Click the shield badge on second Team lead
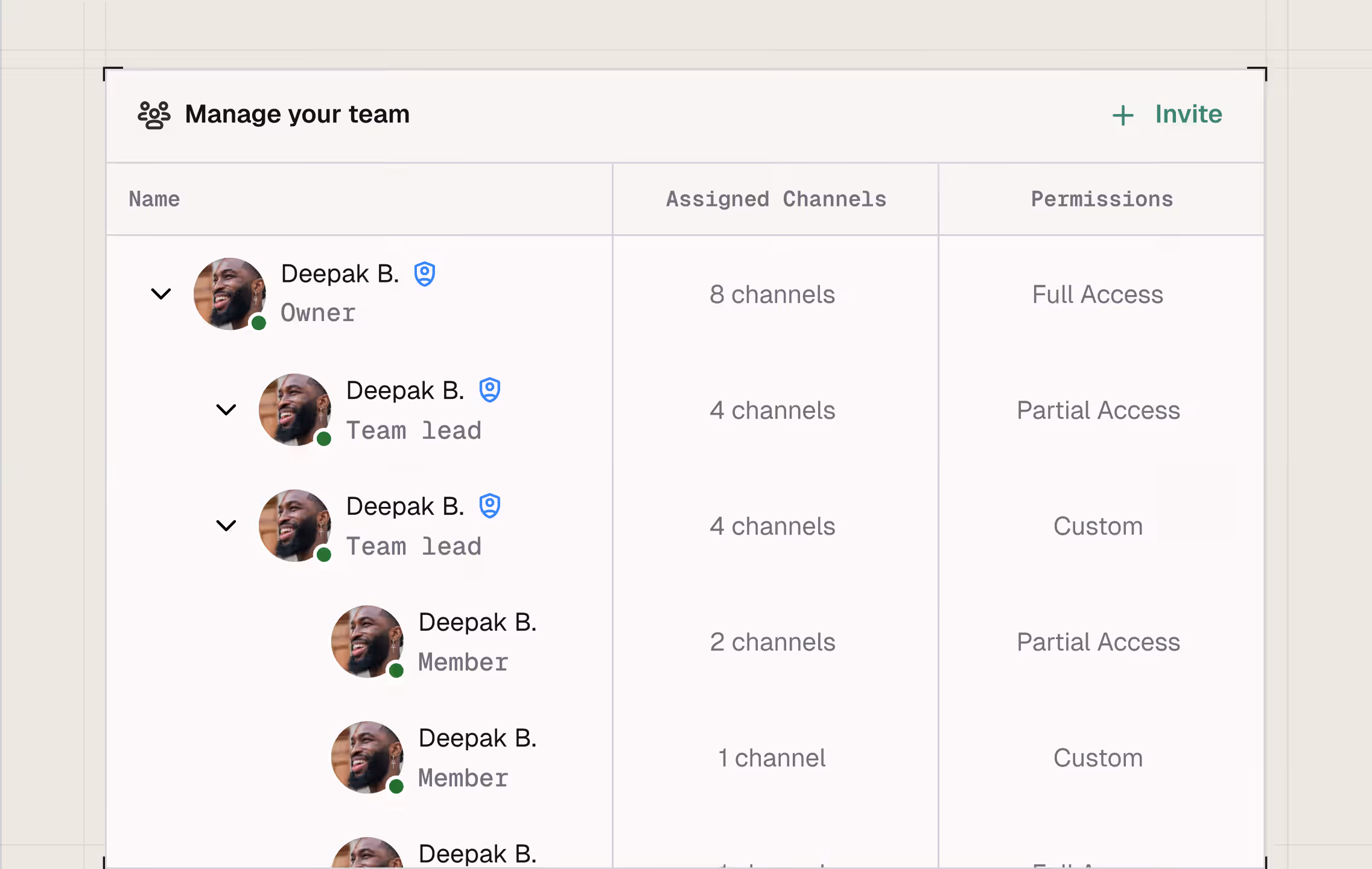1372x869 pixels. click(x=489, y=506)
